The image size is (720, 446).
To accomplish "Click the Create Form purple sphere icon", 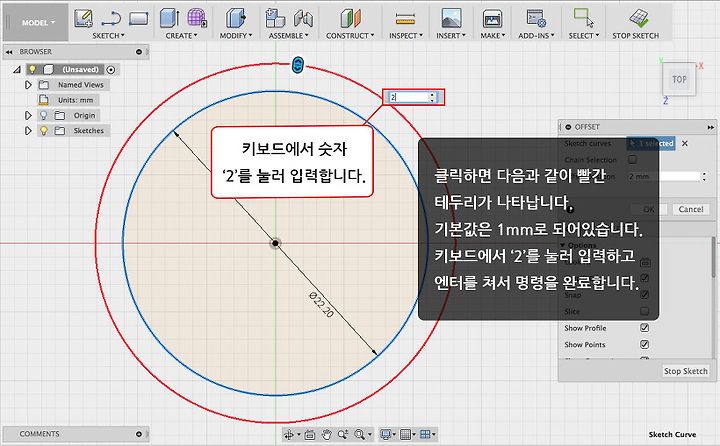I will (197, 18).
